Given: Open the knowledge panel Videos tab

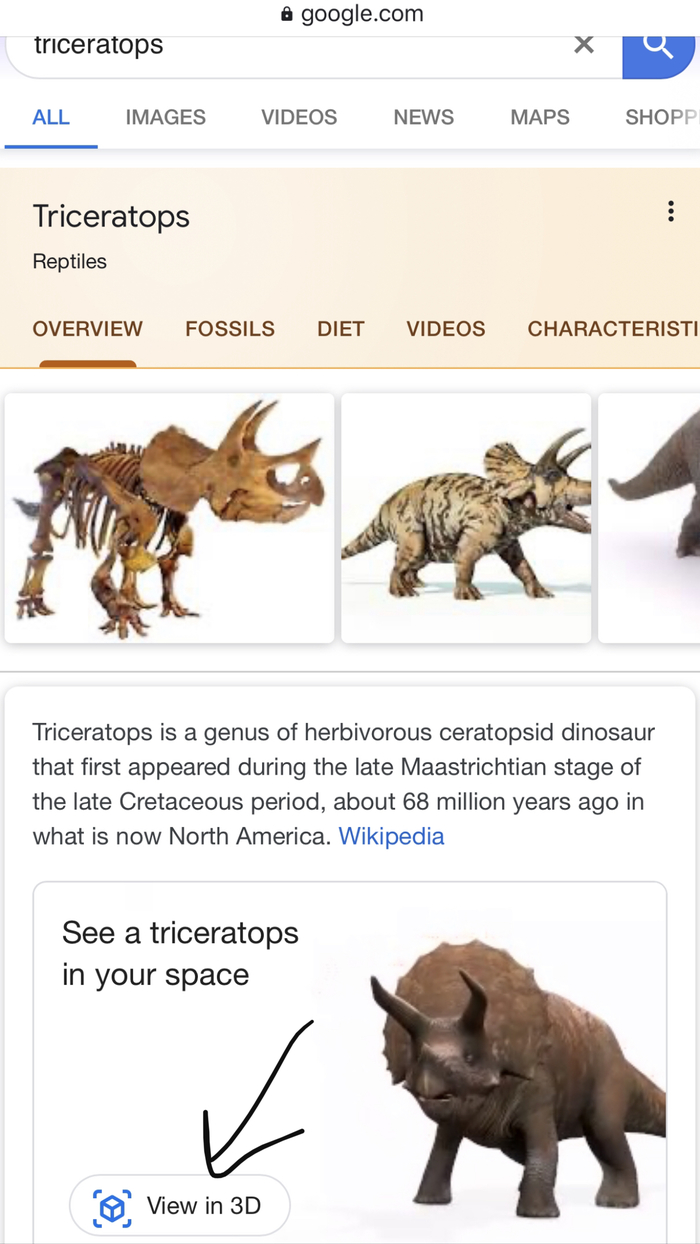Looking at the screenshot, I should click(445, 329).
